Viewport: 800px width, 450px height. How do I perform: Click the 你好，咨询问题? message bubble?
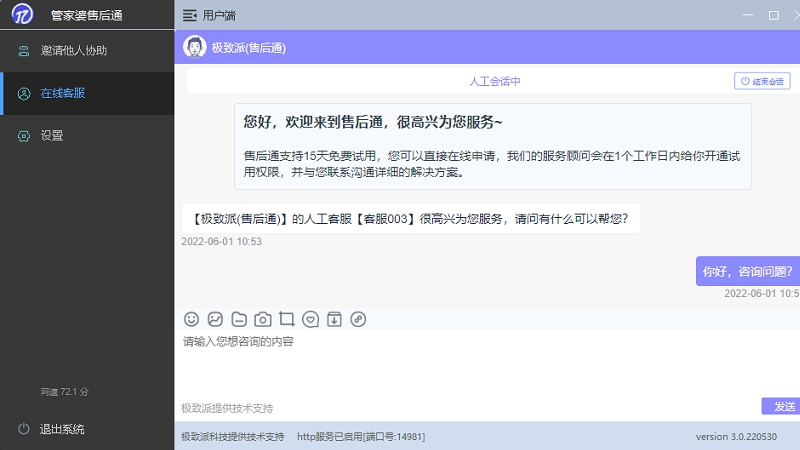coord(747,271)
